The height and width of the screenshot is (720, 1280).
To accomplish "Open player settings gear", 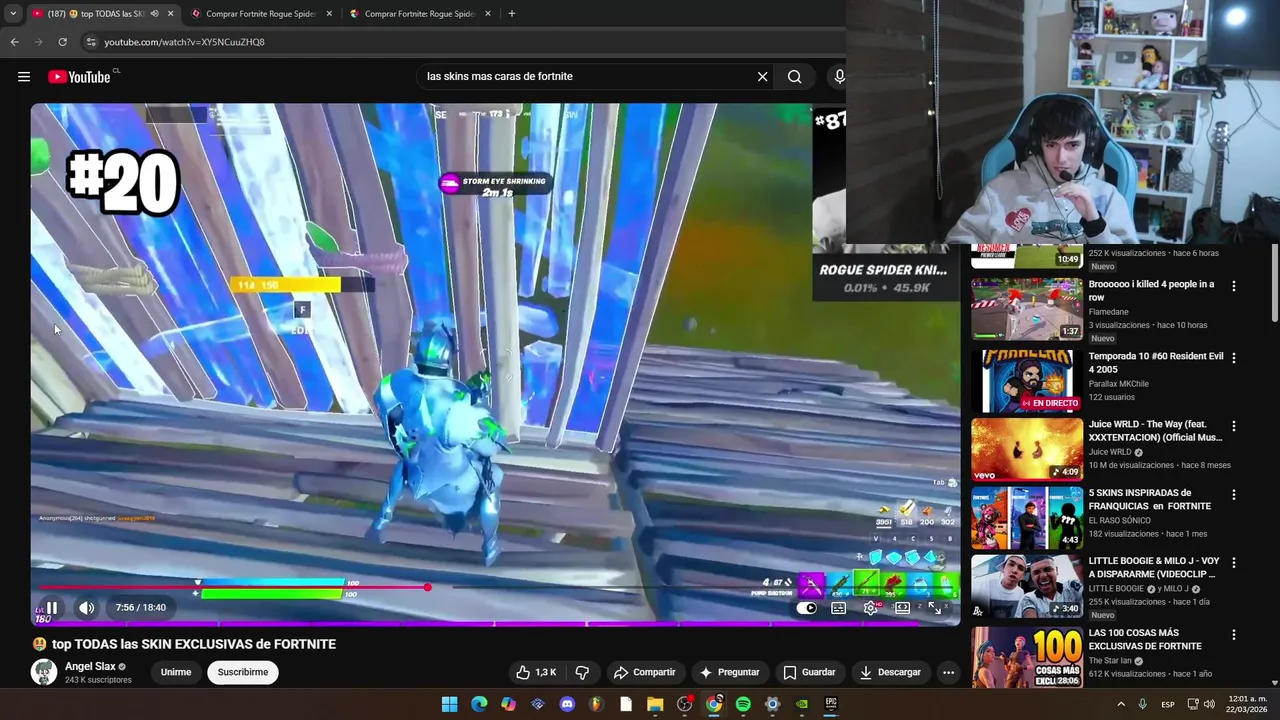I will [x=871, y=608].
